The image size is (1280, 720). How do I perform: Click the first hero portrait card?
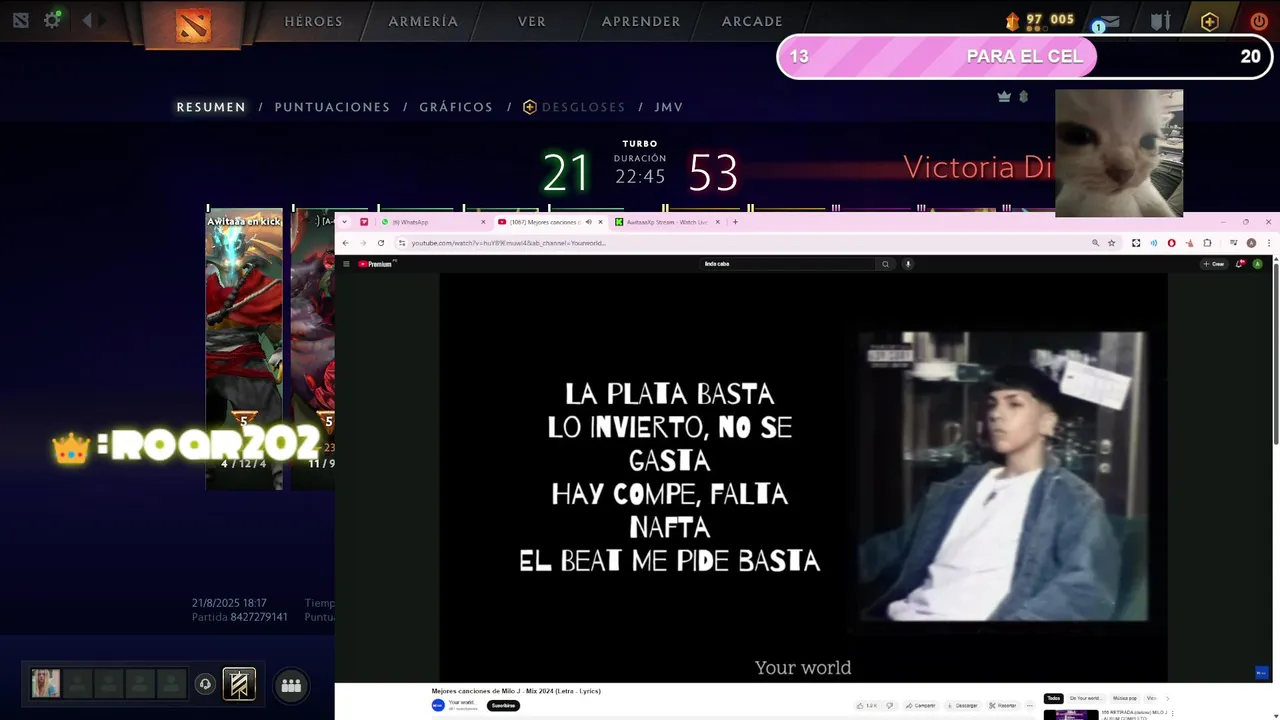[244, 349]
